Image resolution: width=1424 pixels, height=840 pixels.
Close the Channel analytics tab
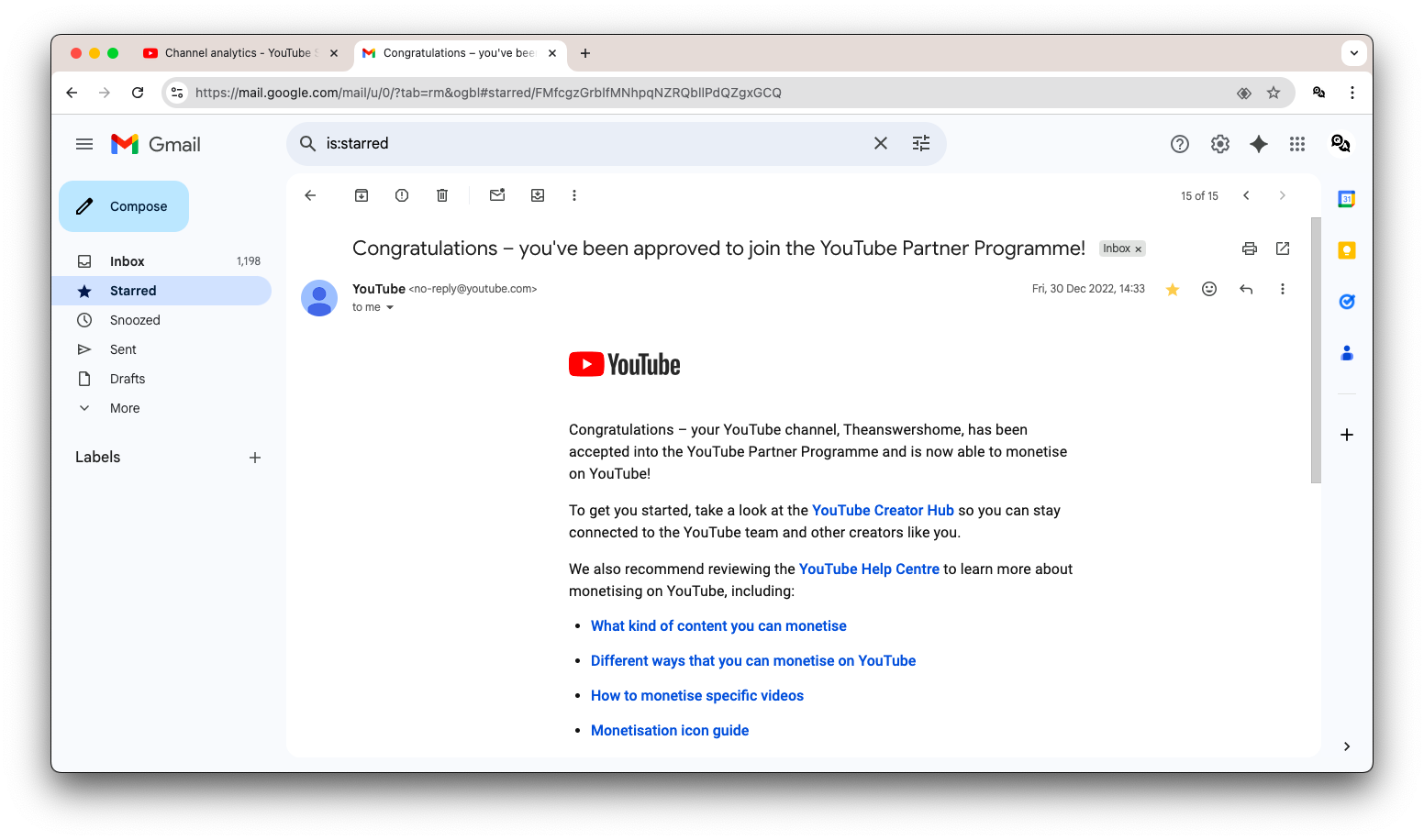click(334, 53)
